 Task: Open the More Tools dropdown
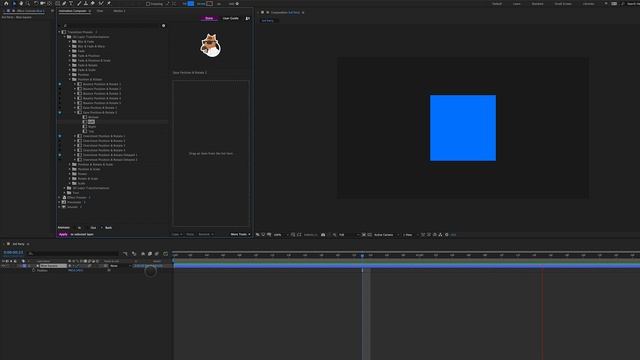coord(240,234)
